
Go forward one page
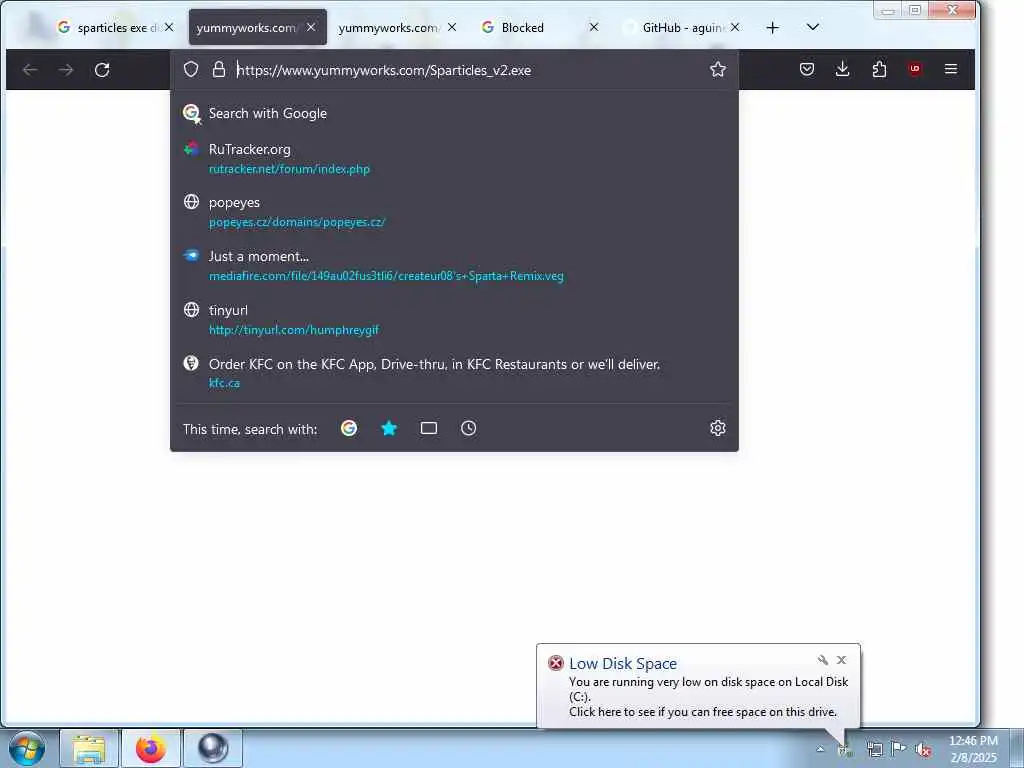pyautogui.click(x=66, y=70)
